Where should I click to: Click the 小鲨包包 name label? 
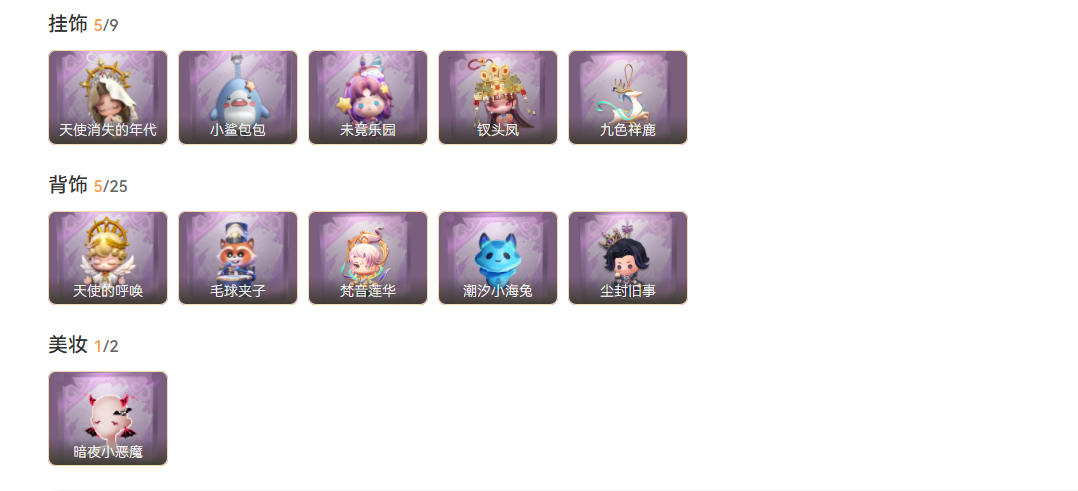point(238,130)
